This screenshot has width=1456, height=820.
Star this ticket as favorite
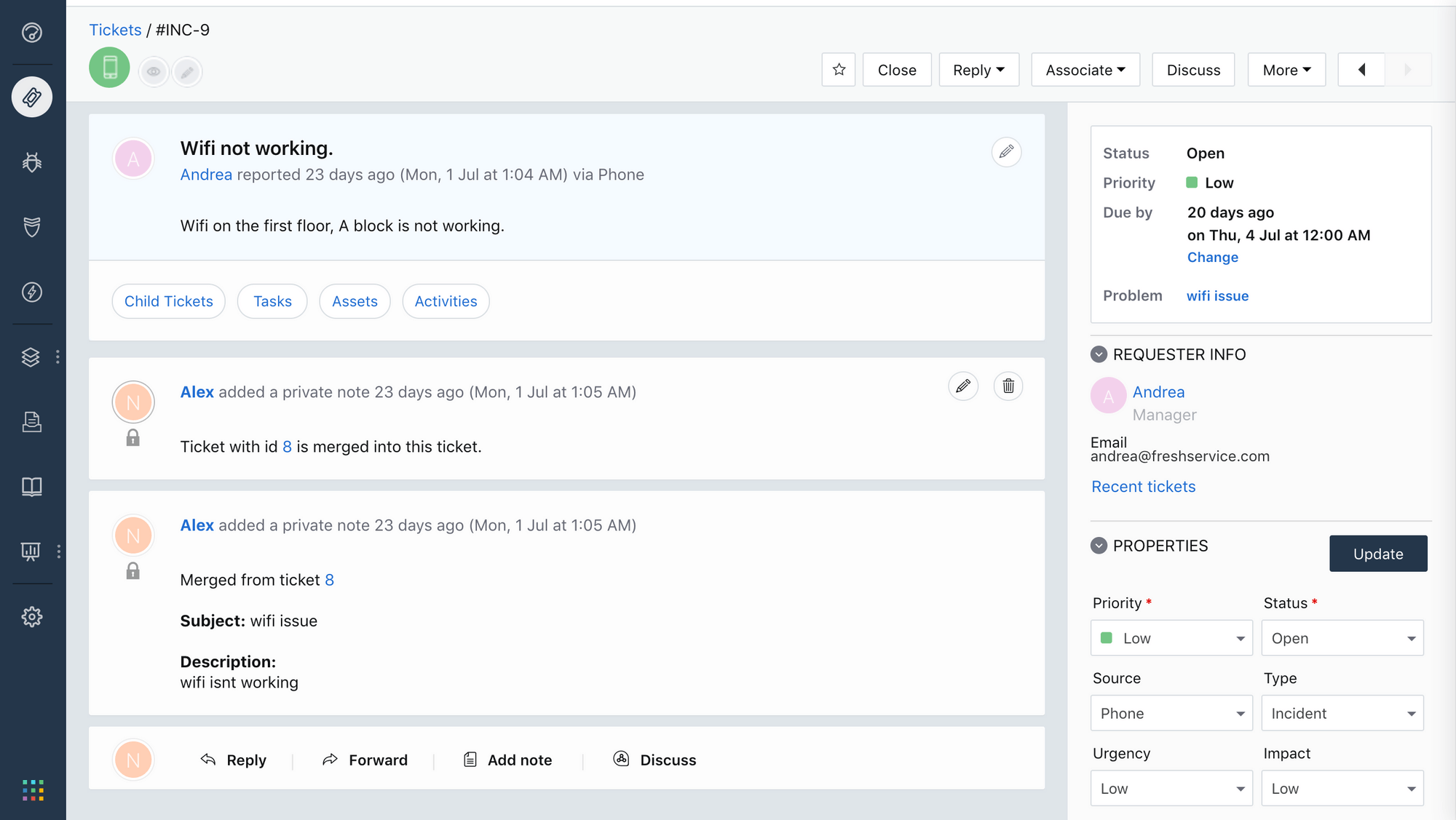[x=838, y=69]
